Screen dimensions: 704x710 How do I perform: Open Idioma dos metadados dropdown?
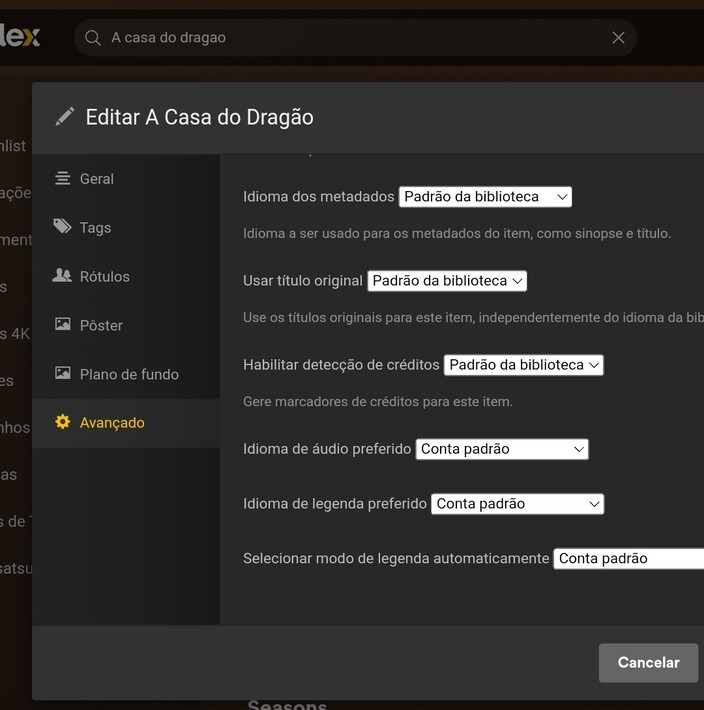pyautogui.click(x=485, y=197)
